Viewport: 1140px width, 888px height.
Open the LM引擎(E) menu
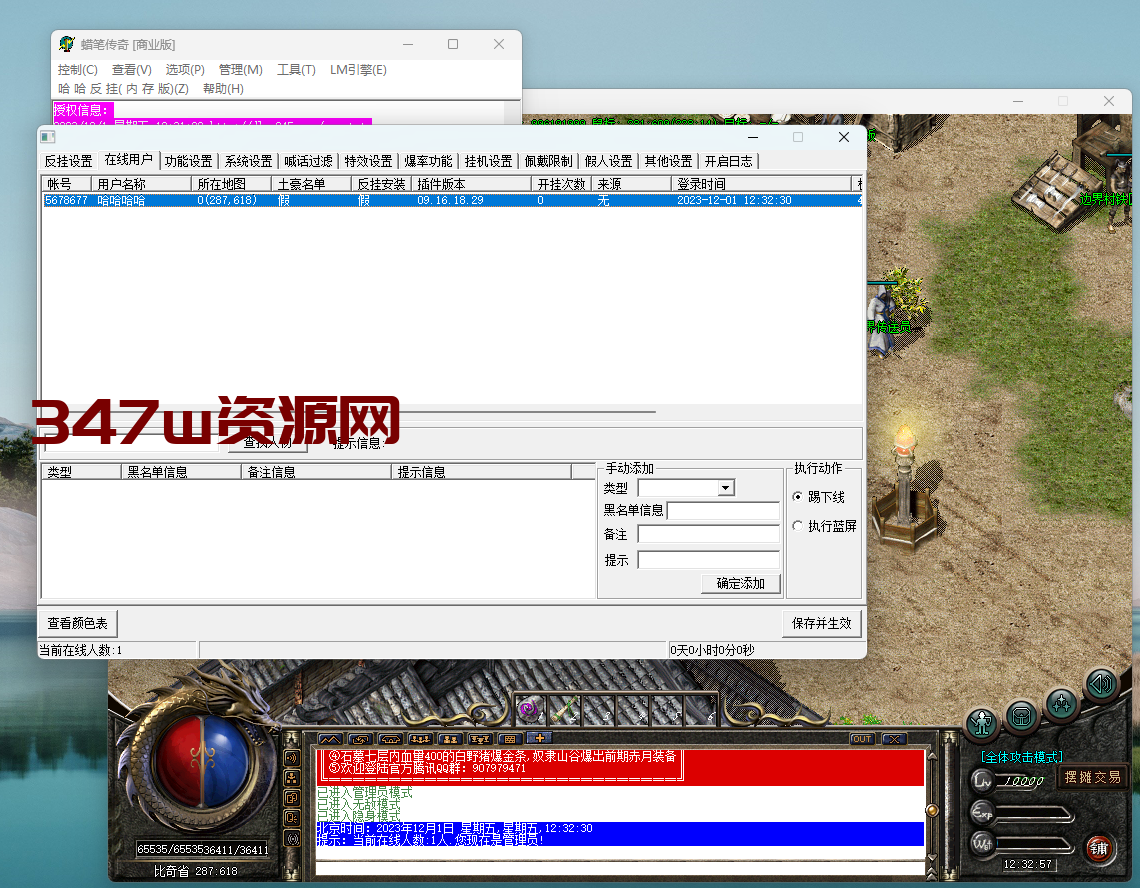tap(358, 70)
